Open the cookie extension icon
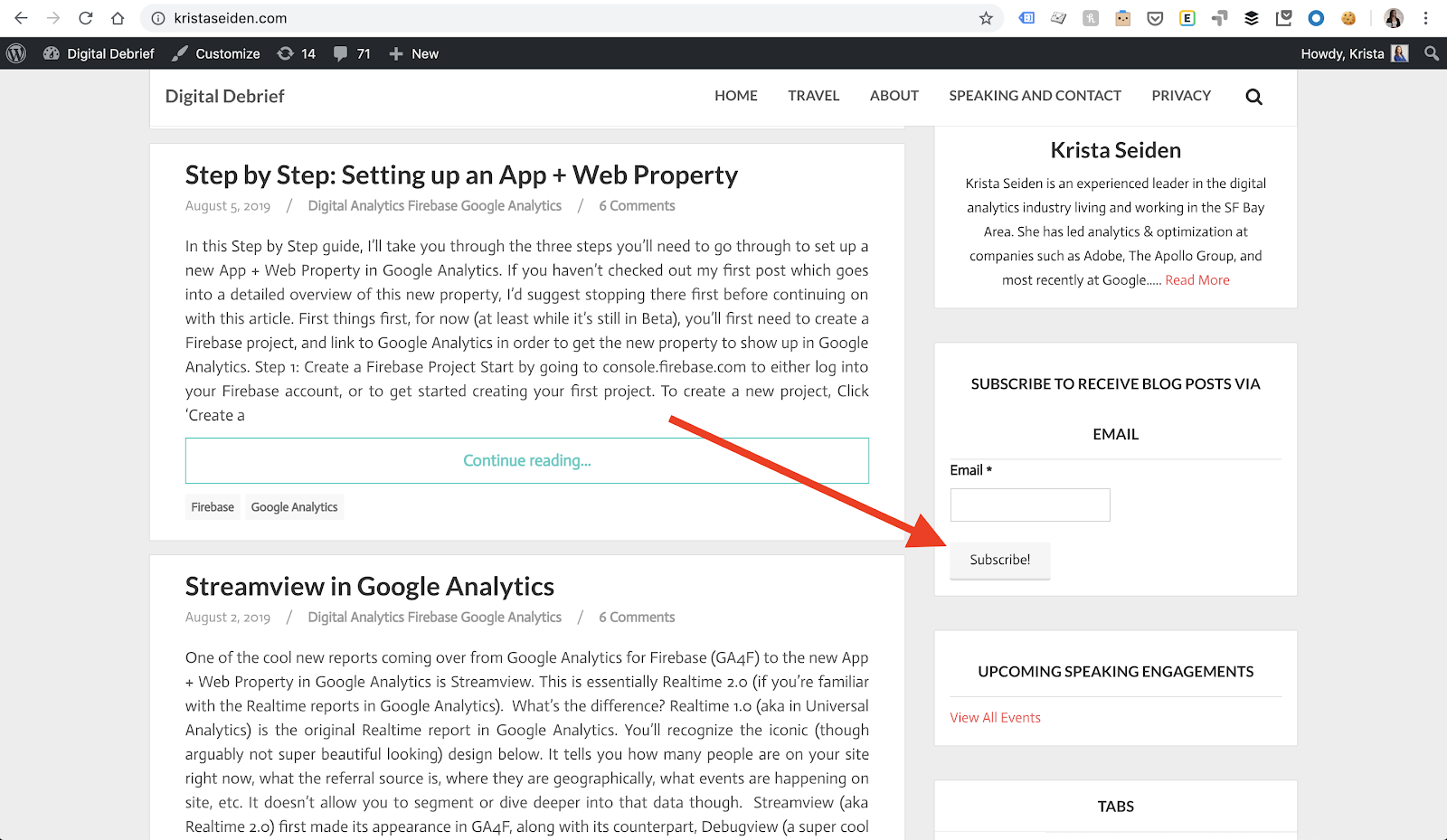 (1348, 18)
